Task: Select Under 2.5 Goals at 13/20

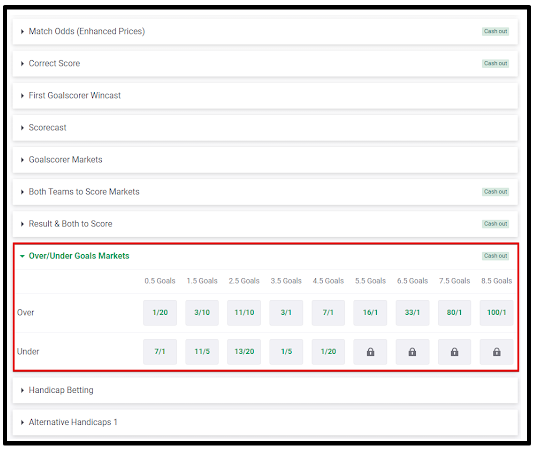Action: click(x=244, y=352)
